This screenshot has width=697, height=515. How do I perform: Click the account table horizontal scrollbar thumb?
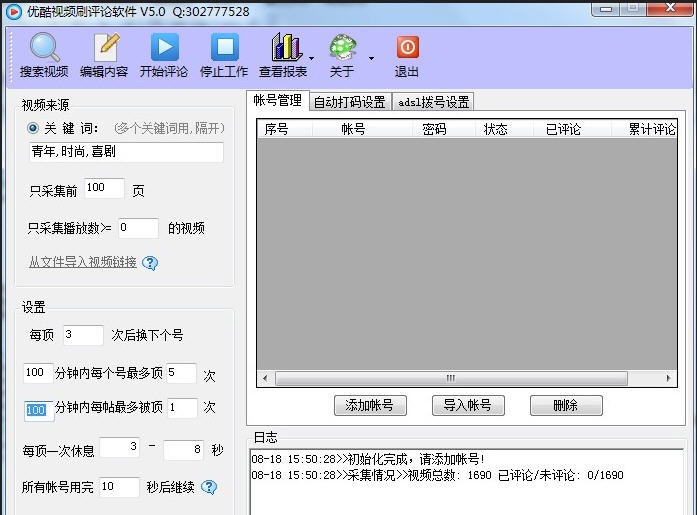(451, 379)
